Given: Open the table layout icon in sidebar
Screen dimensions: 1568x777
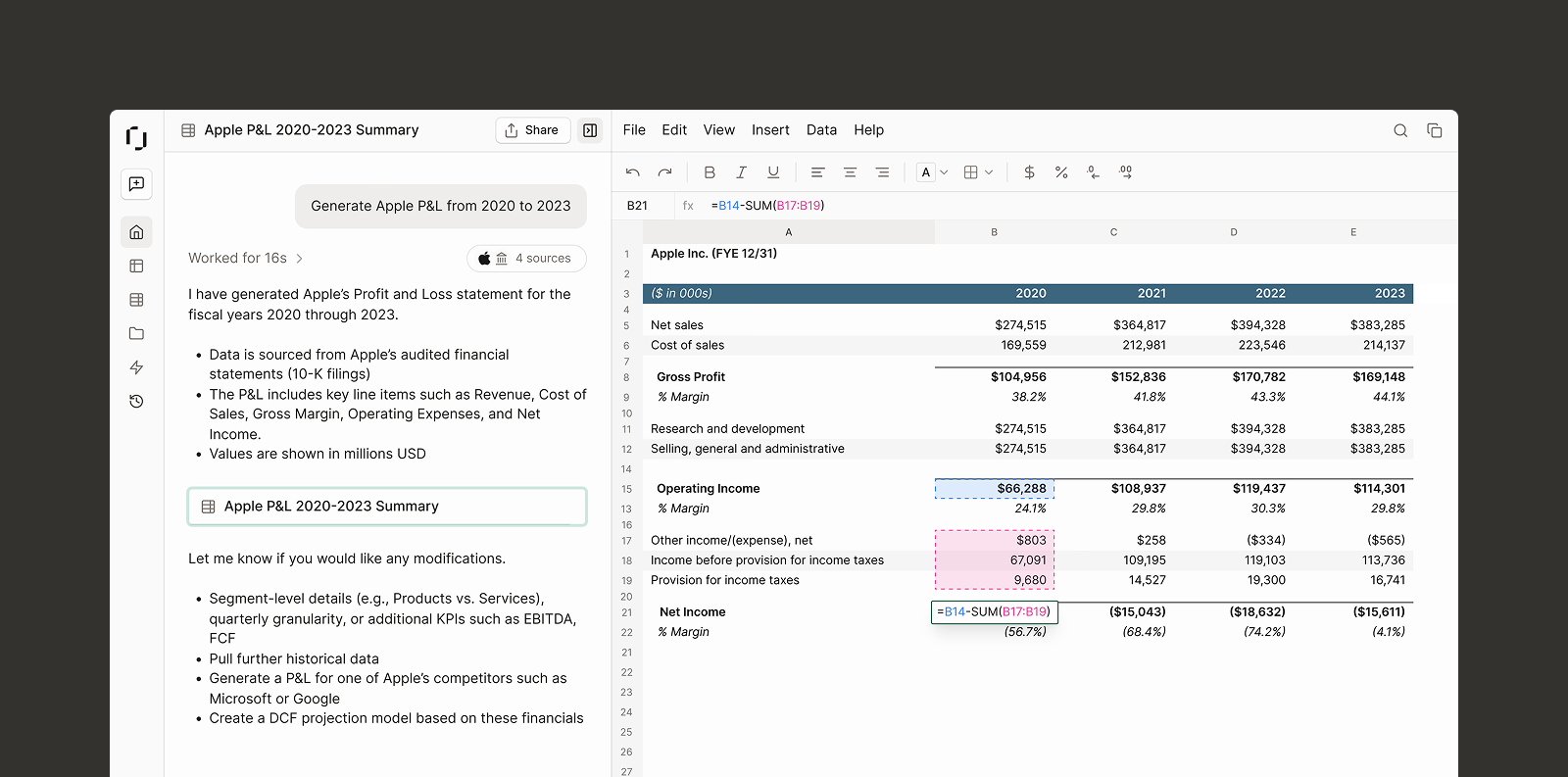Looking at the screenshot, I should 136,266.
